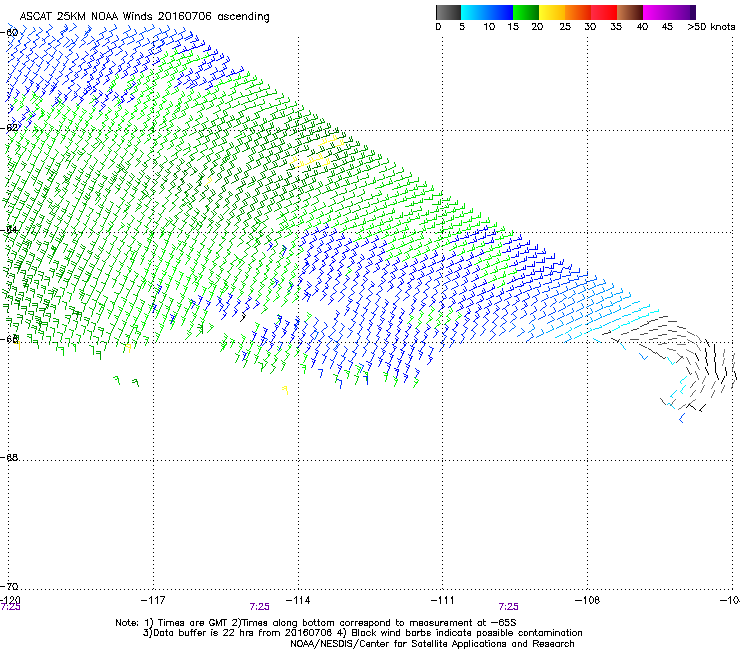Viewport: 740px width, 650px height.
Task: Click the title 'ASCAT 25KM NOAA Winds 20160706 ascending'
Action: [x=144, y=16]
